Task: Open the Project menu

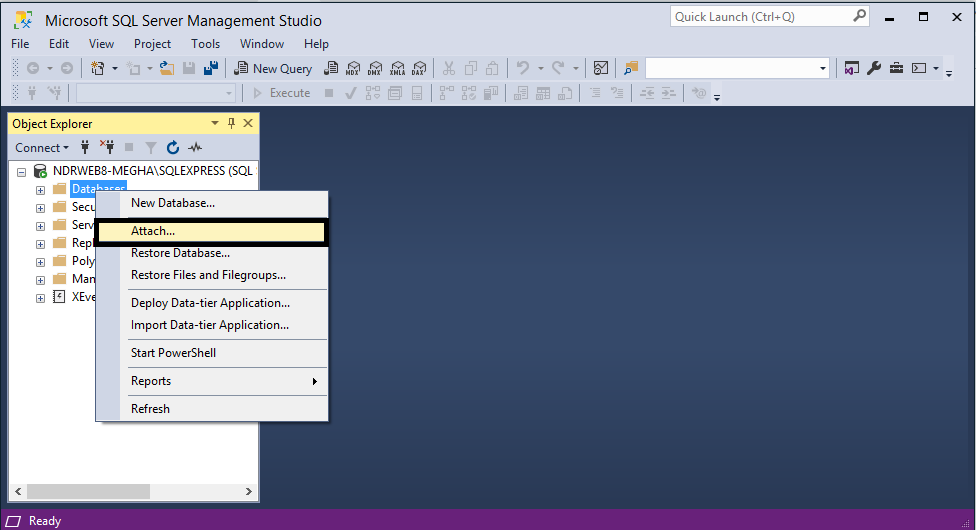Action: tap(152, 44)
